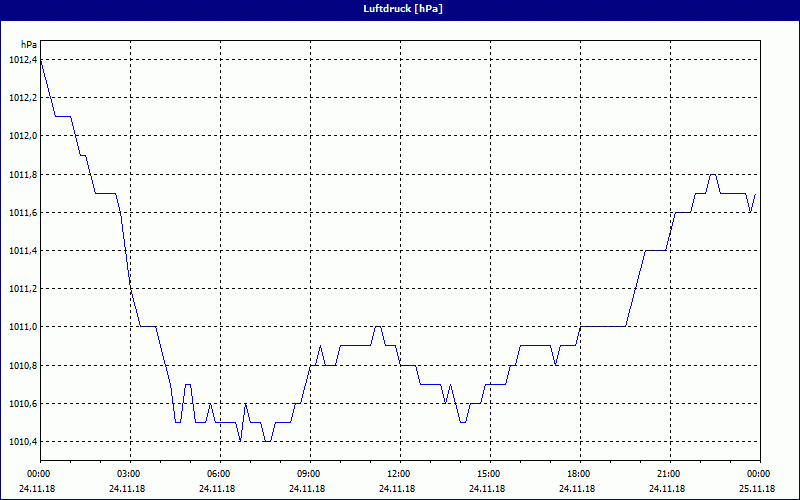Image resolution: width=800 pixels, height=500 pixels.
Task: Click the curve's 1011,8 peak after 21:00
Action: pos(713,175)
